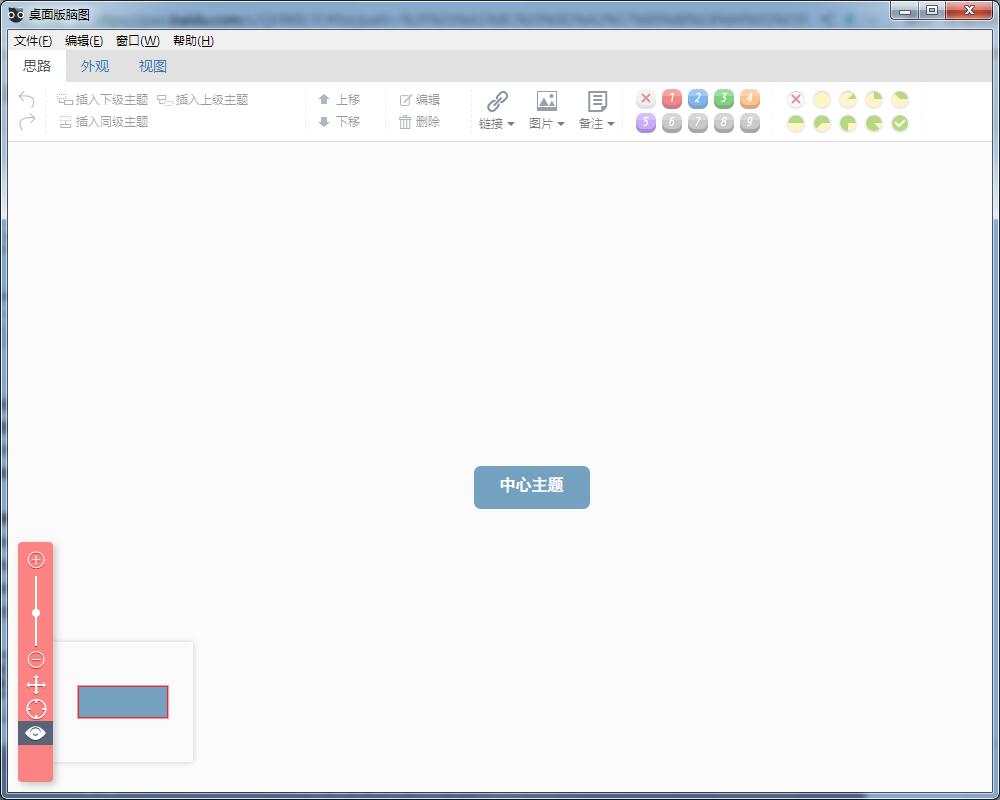Open the 文件 menu
The width and height of the screenshot is (1000, 800).
pyautogui.click(x=32, y=41)
